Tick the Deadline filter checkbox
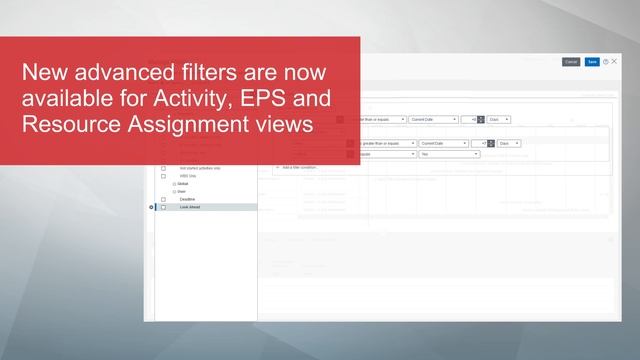 coord(163,200)
